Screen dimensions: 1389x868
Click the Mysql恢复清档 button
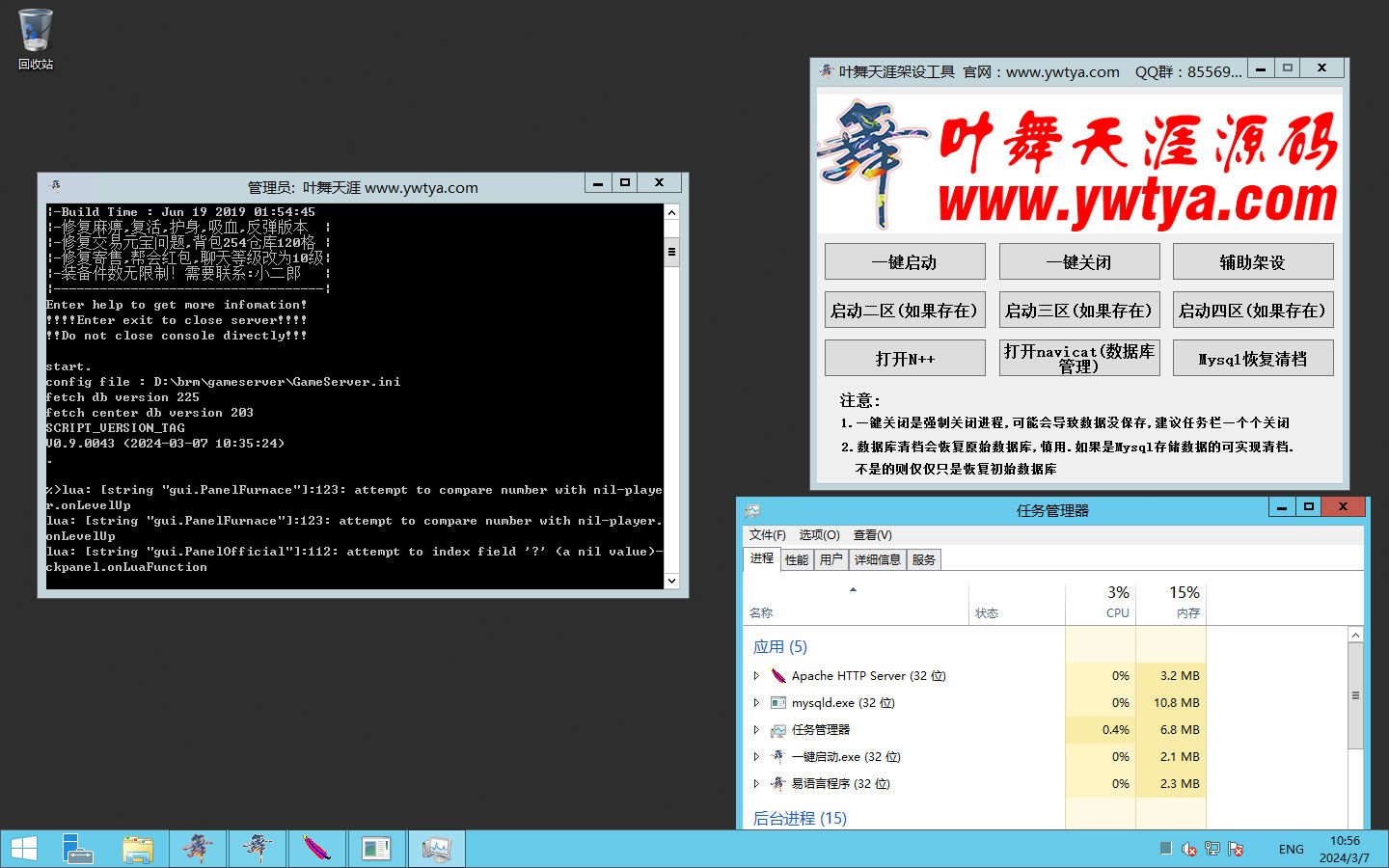pyautogui.click(x=1253, y=358)
